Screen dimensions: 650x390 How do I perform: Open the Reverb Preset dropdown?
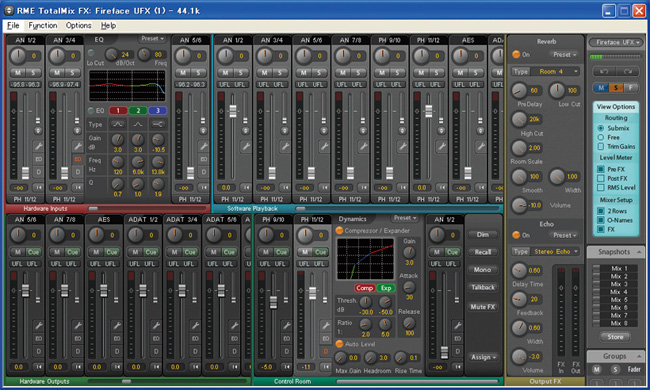click(565, 54)
